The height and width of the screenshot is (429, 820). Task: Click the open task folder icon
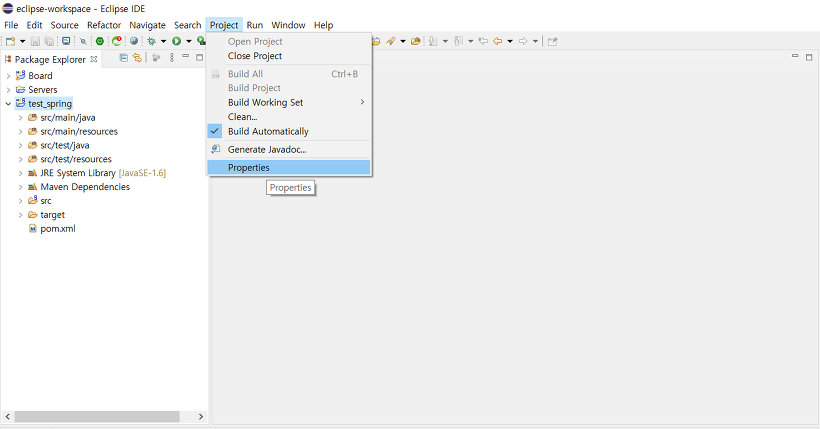tap(416, 41)
